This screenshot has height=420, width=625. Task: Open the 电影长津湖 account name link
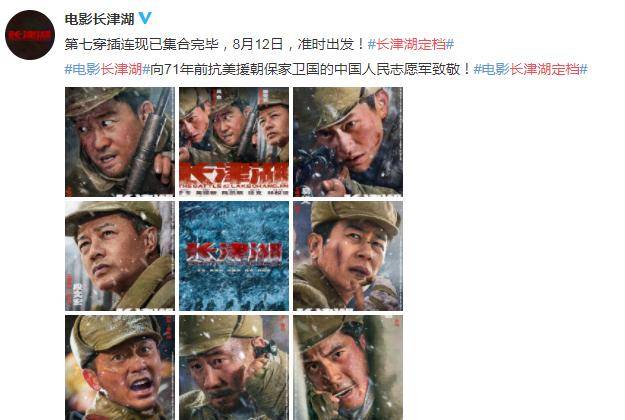[99, 19]
